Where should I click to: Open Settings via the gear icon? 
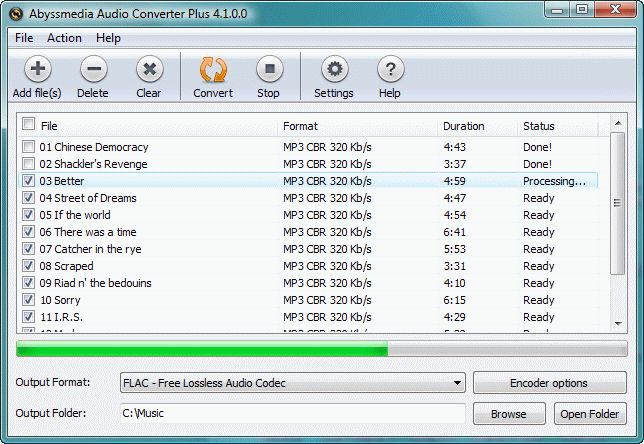click(x=334, y=69)
